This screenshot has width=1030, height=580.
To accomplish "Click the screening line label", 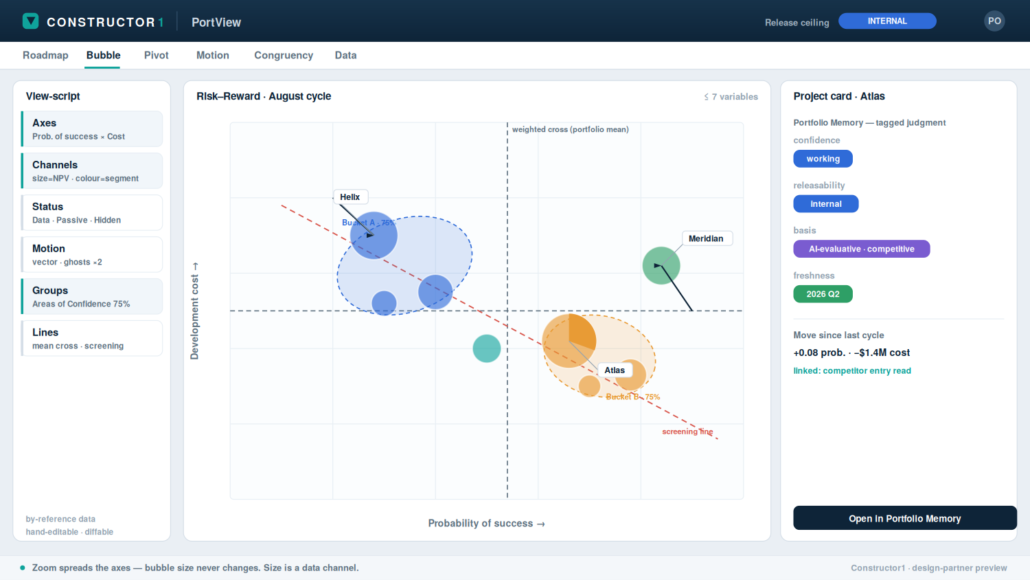I will point(687,432).
